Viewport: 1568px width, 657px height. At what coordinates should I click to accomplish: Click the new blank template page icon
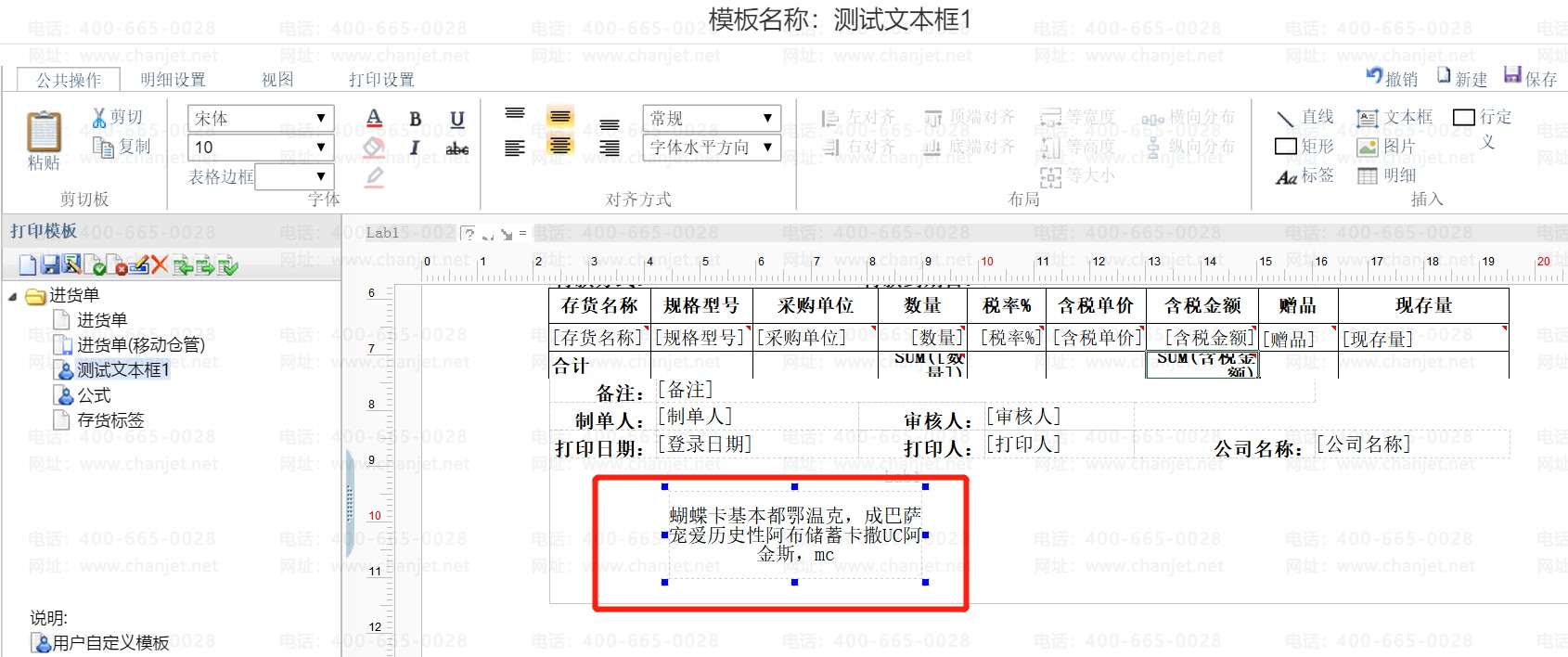click(28, 265)
